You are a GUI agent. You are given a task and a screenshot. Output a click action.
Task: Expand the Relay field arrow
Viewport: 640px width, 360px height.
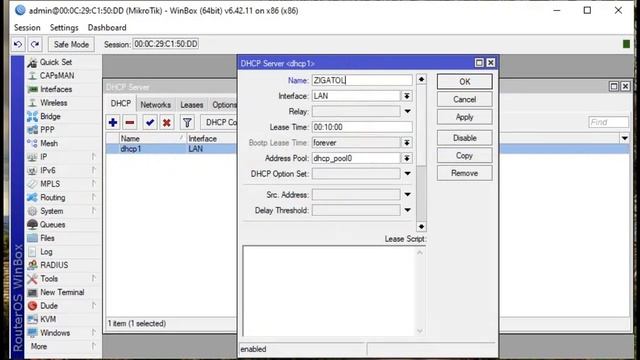click(x=407, y=111)
